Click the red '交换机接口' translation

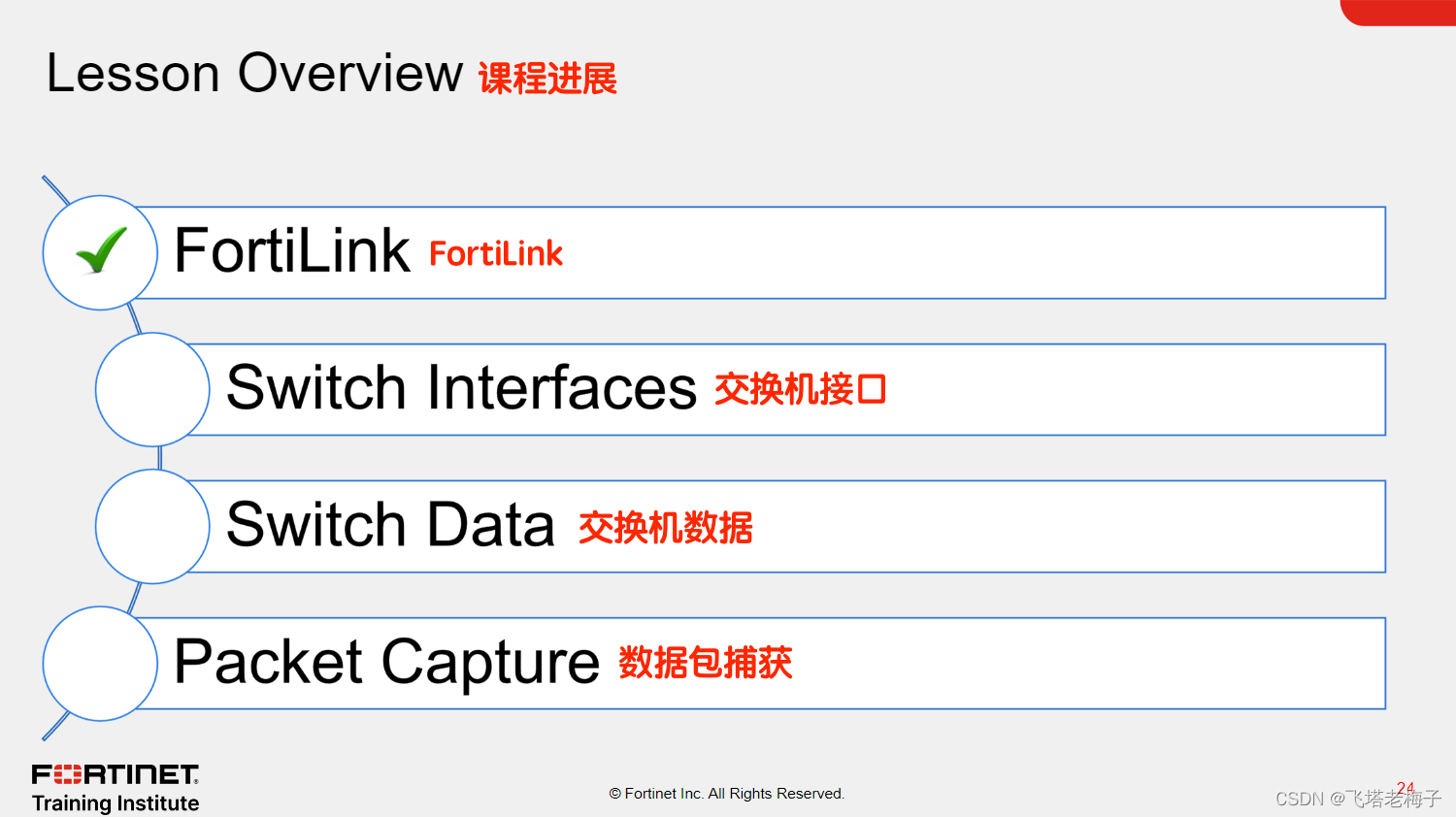tap(801, 389)
